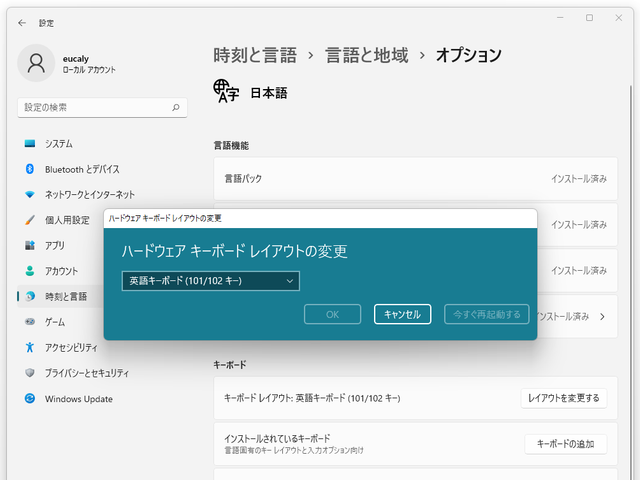Click the vertical scrollbar on the right

[631, 282]
